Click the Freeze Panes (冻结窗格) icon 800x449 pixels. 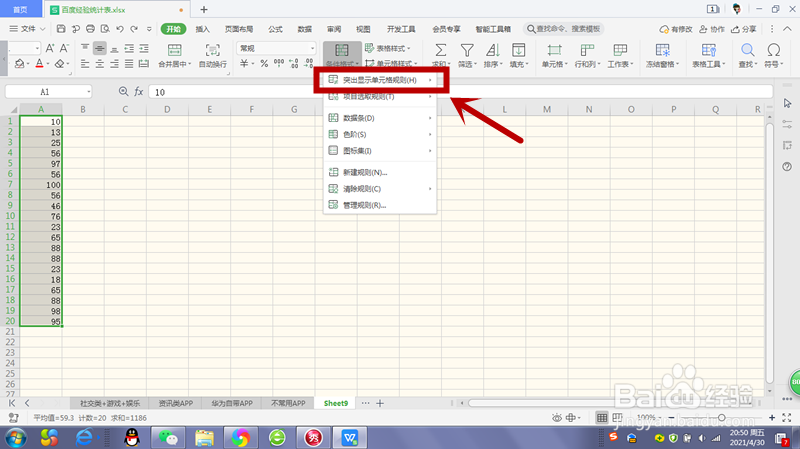(662, 50)
